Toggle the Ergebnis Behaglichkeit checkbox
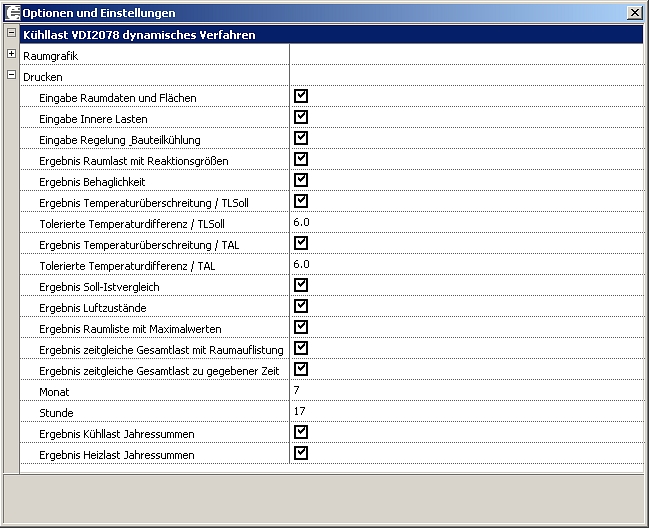The height and width of the screenshot is (528, 649). (x=301, y=180)
